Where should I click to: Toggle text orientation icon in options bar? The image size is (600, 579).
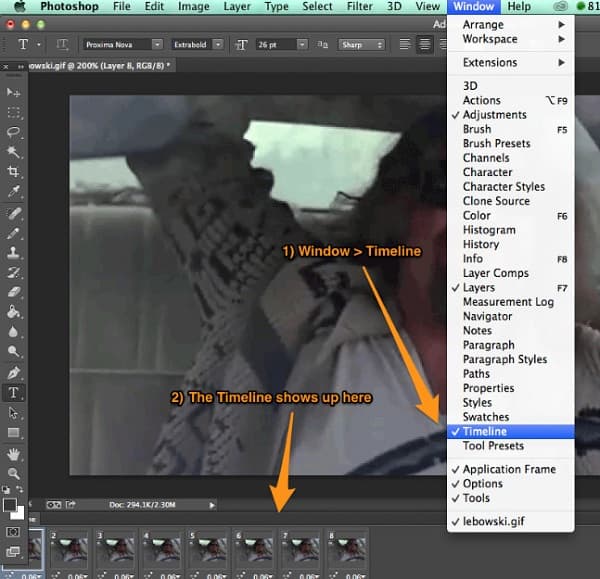62,45
